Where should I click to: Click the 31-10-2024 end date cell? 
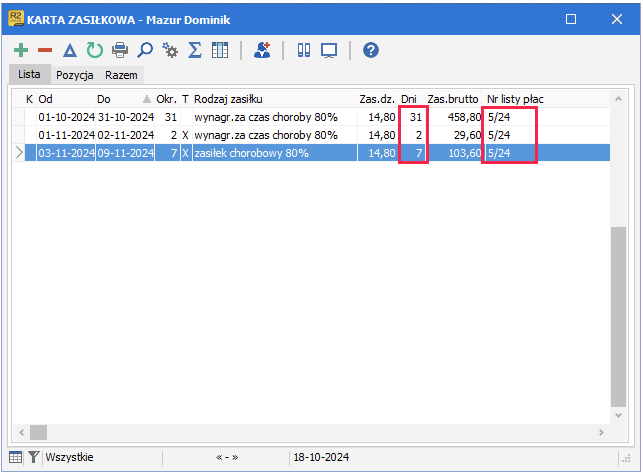pyautogui.click(x=125, y=117)
